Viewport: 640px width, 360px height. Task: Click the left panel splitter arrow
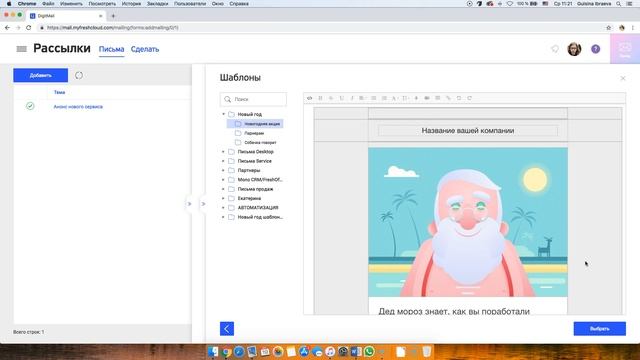pos(189,204)
